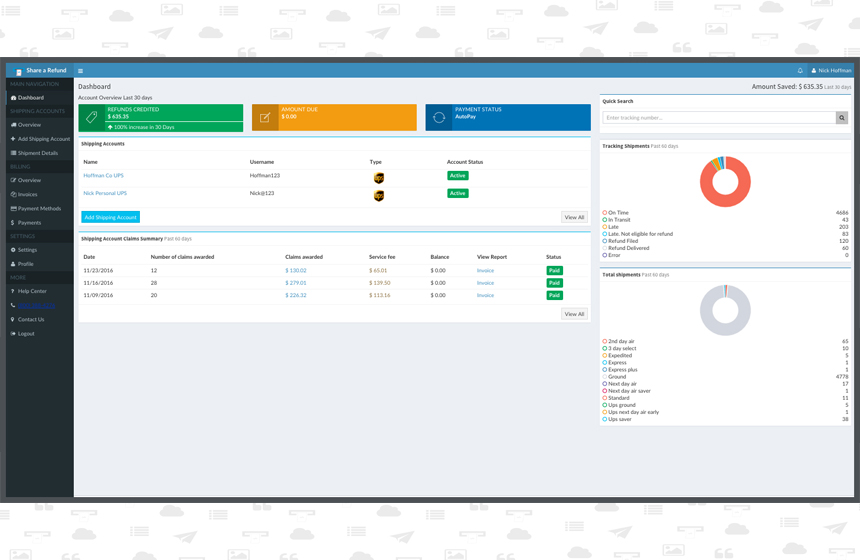Toggle Error legend item
Image resolution: width=860 pixels, height=560 pixels.
611,256
